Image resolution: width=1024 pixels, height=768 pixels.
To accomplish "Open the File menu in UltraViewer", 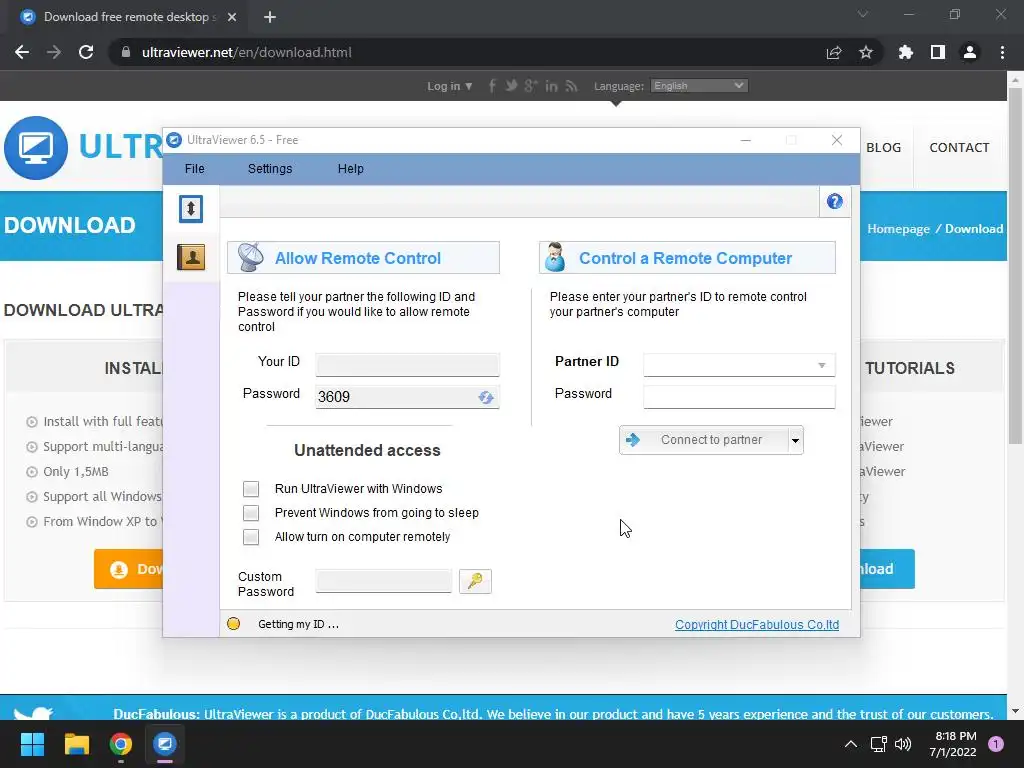I will 195,168.
